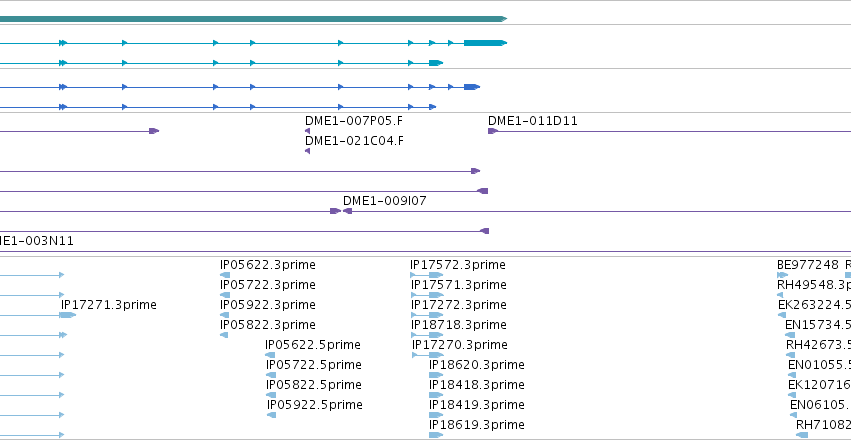Click the IP05622.5prime EST label
This screenshot has width=851, height=440.
(x=313, y=345)
